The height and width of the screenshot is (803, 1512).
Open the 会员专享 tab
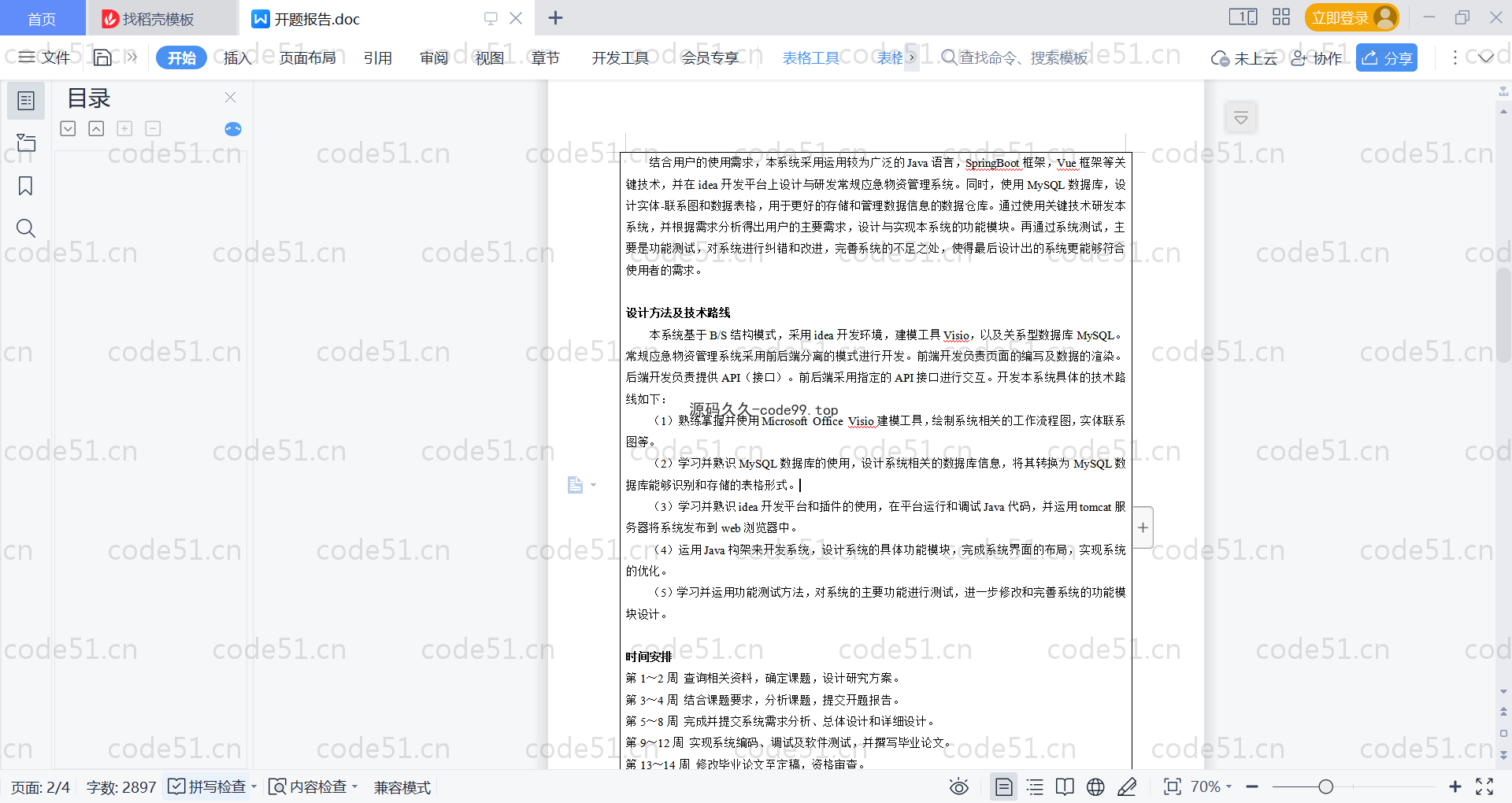[x=710, y=57]
